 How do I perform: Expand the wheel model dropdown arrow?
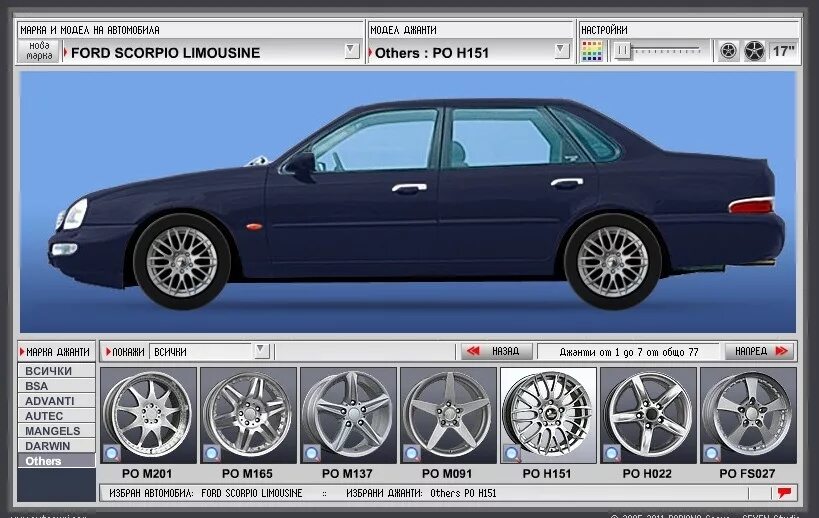click(561, 51)
